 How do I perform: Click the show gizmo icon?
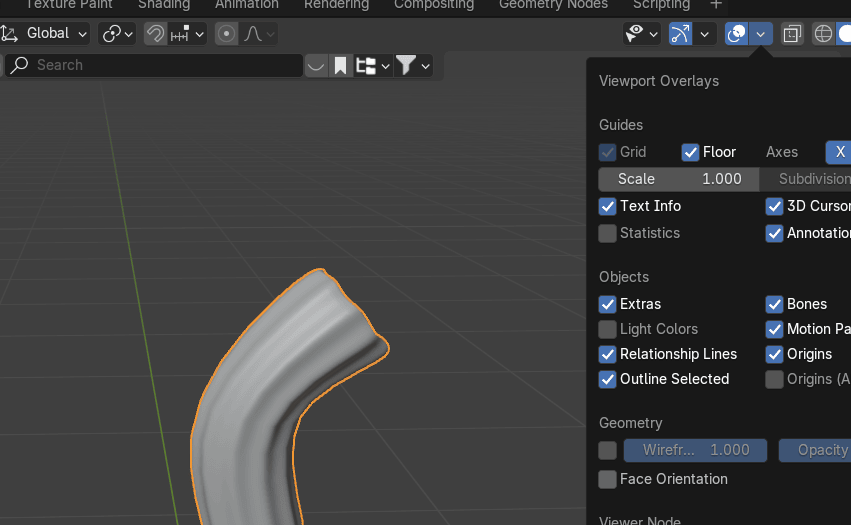pos(681,34)
